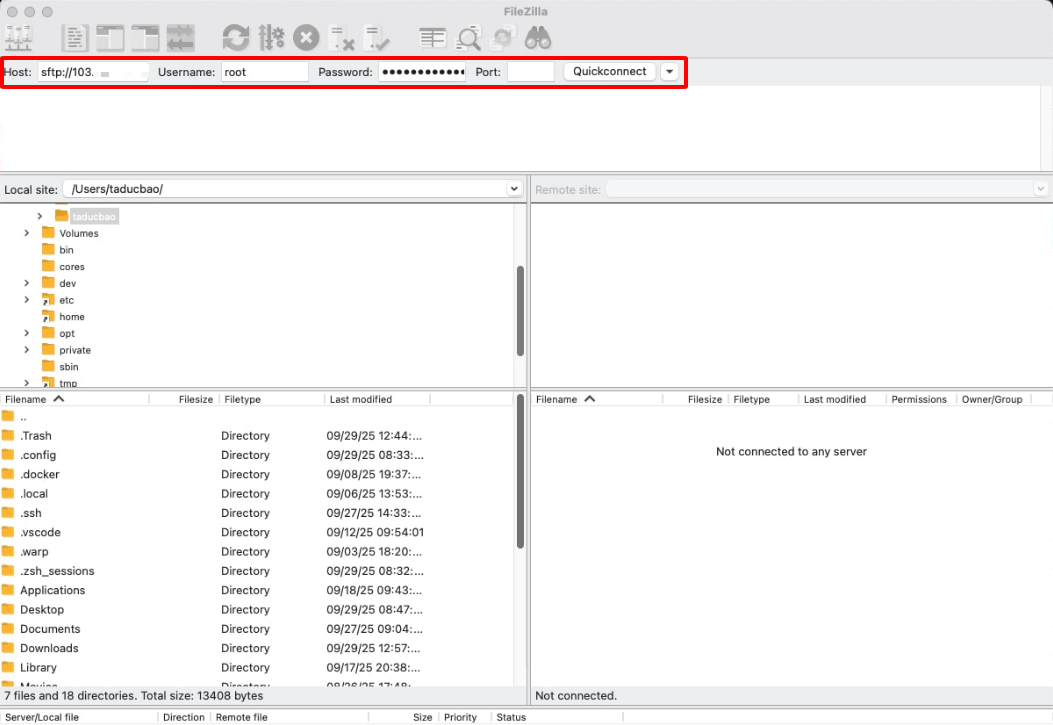Search for files binoculars icon
This screenshot has width=1053, height=725.
point(538,38)
